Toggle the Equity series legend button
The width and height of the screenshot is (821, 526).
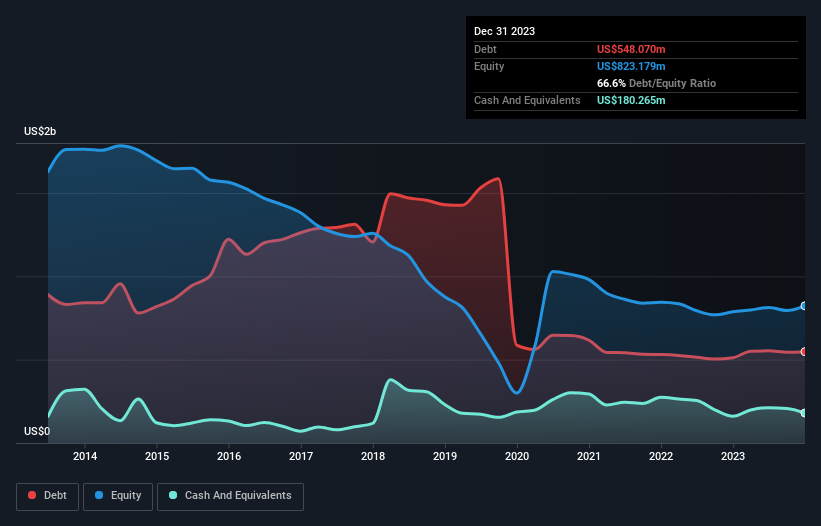(x=118, y=496)
